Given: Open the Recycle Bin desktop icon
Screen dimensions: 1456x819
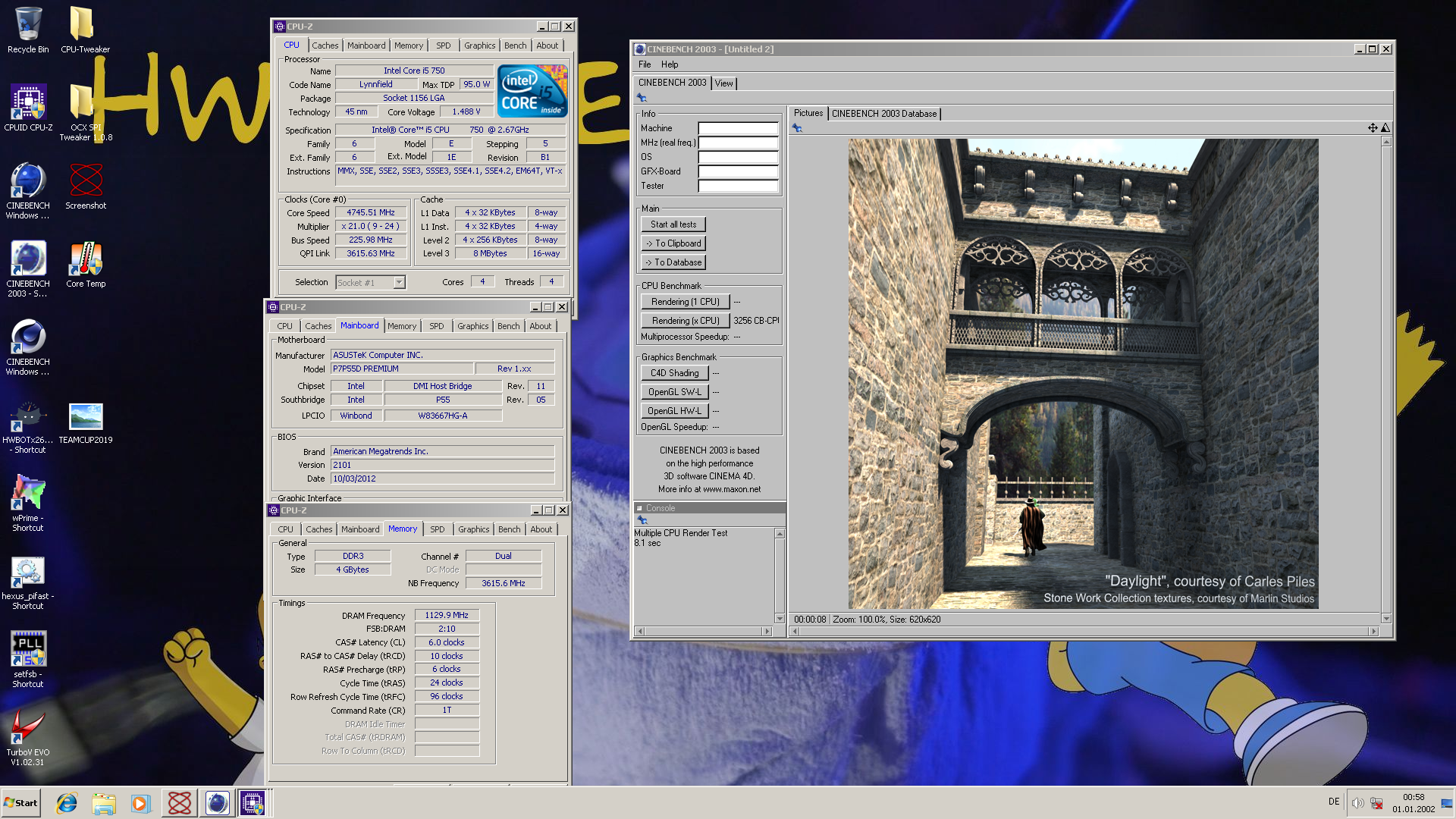Looking at the screenshot, I should (28, 30).
